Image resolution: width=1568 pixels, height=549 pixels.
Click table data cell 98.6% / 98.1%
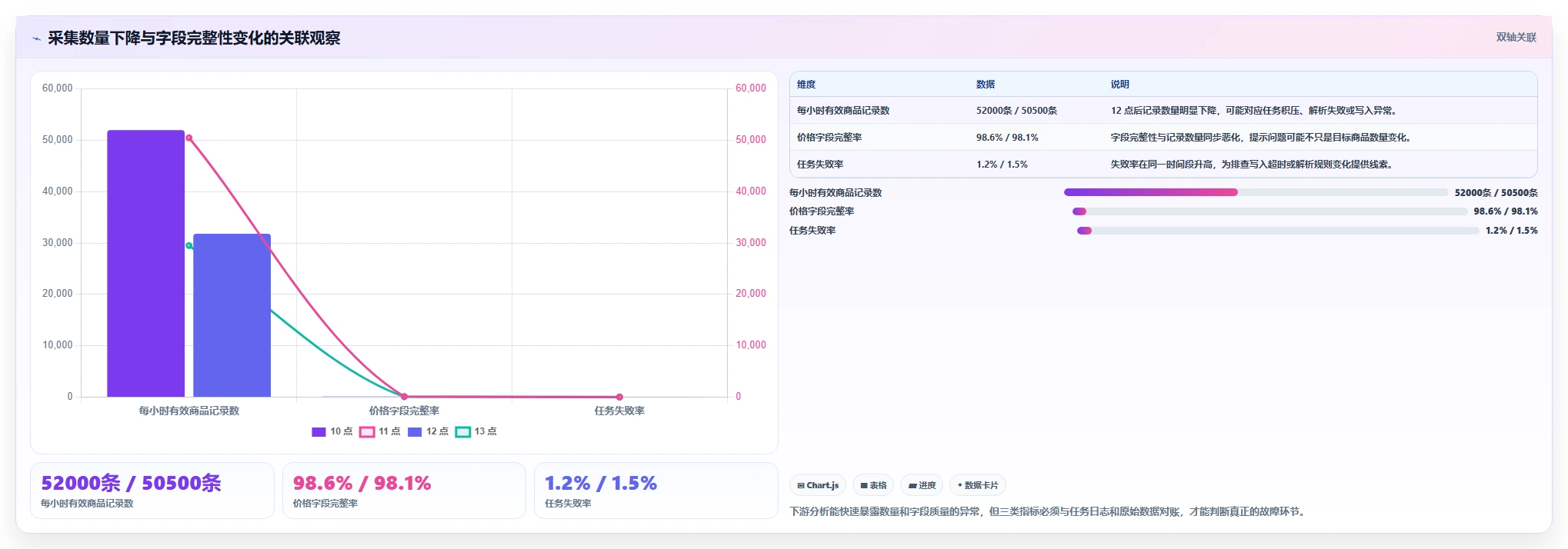(1007, 138)
